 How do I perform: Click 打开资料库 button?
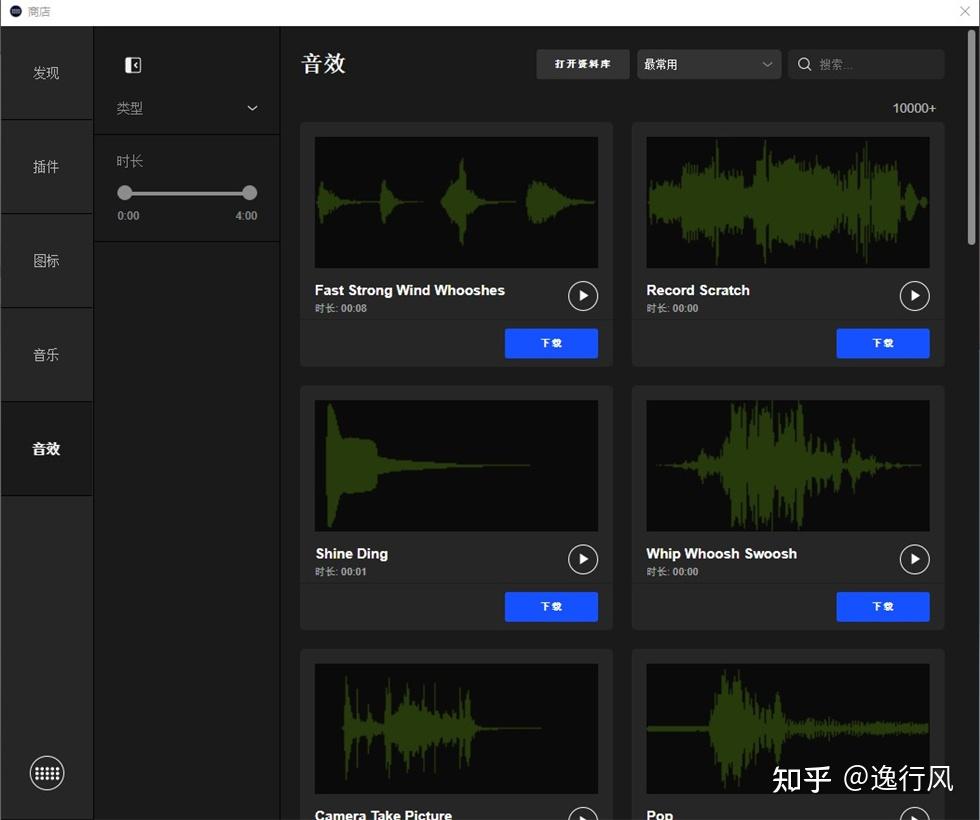582,64
